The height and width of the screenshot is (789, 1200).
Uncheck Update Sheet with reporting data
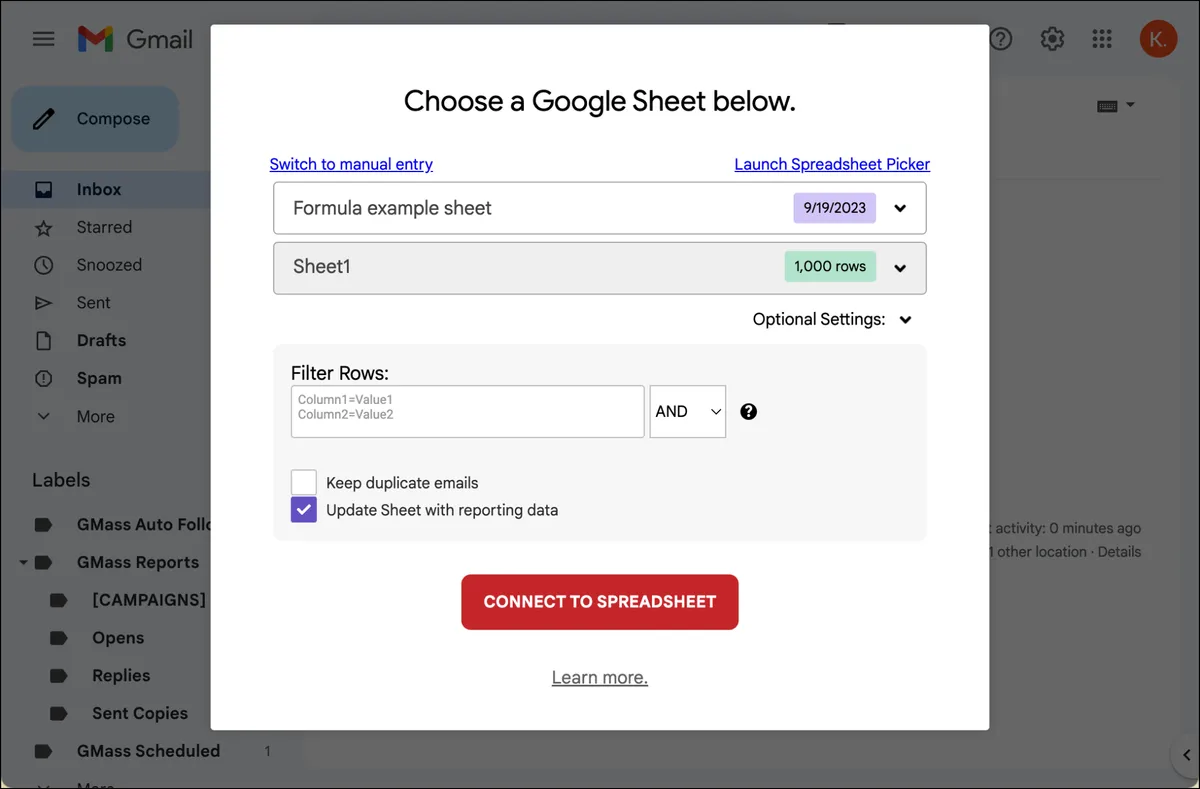pos(304,510)
